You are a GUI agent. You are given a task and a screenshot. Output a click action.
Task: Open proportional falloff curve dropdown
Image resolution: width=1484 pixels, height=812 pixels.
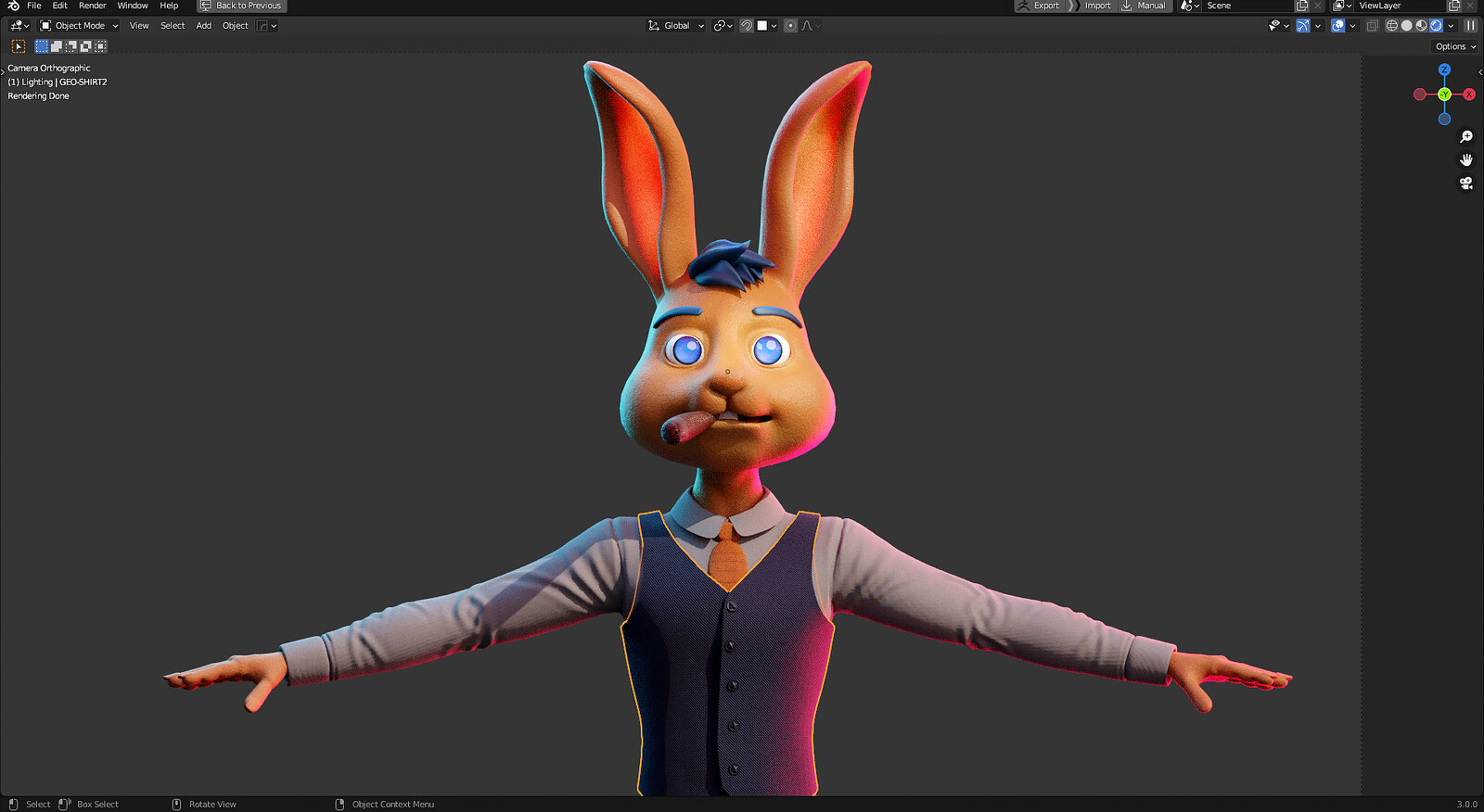pyautogui.click(x=811, y=26)
